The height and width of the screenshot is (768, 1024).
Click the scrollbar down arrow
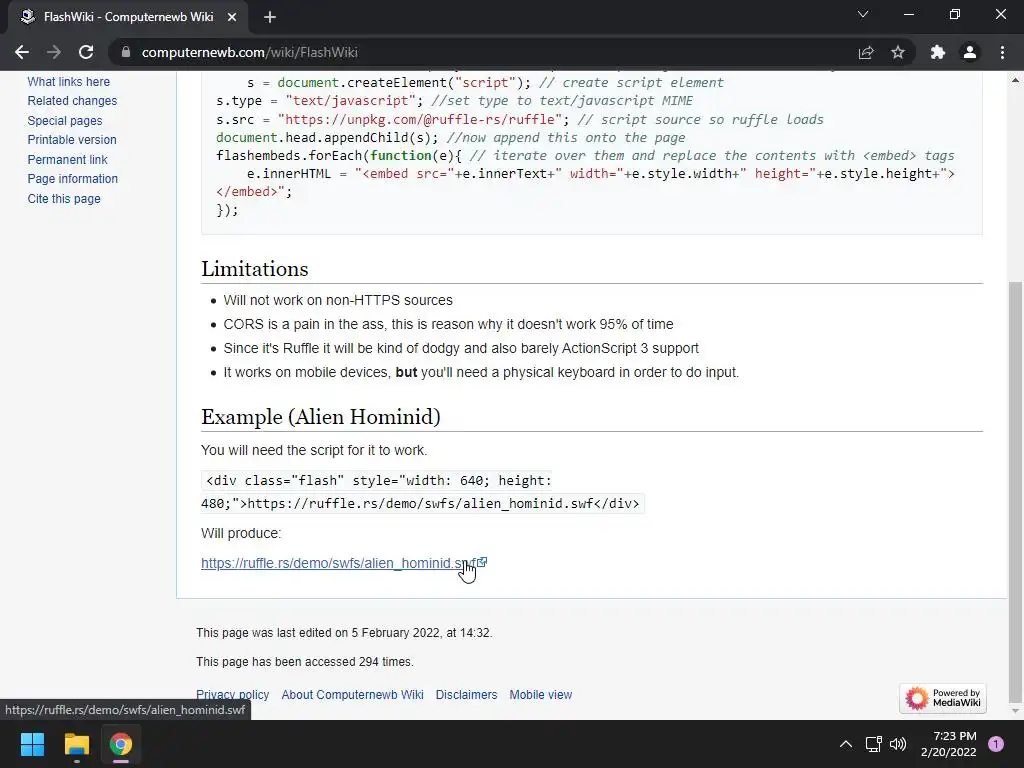[x=1015, y=711]
